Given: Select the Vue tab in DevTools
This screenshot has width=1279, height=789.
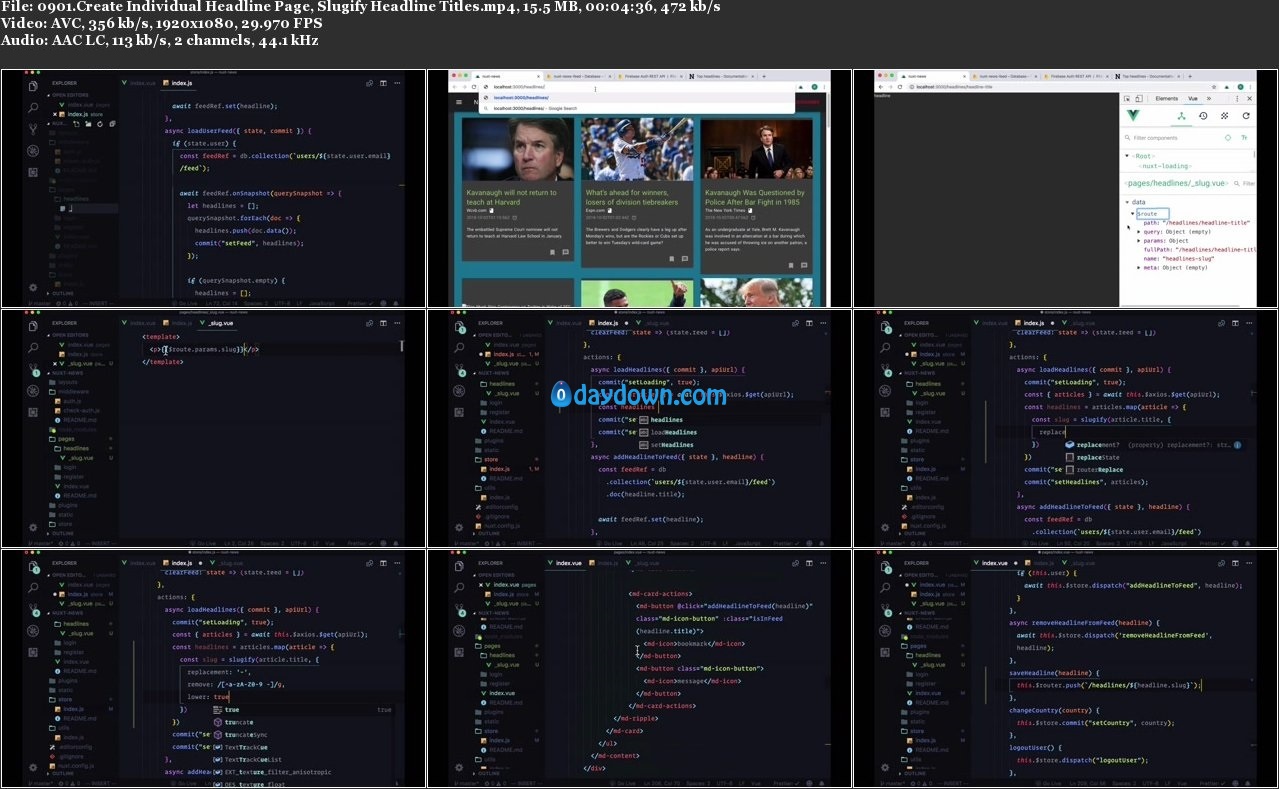Looking at the screenshot, I should (1192, 99).
